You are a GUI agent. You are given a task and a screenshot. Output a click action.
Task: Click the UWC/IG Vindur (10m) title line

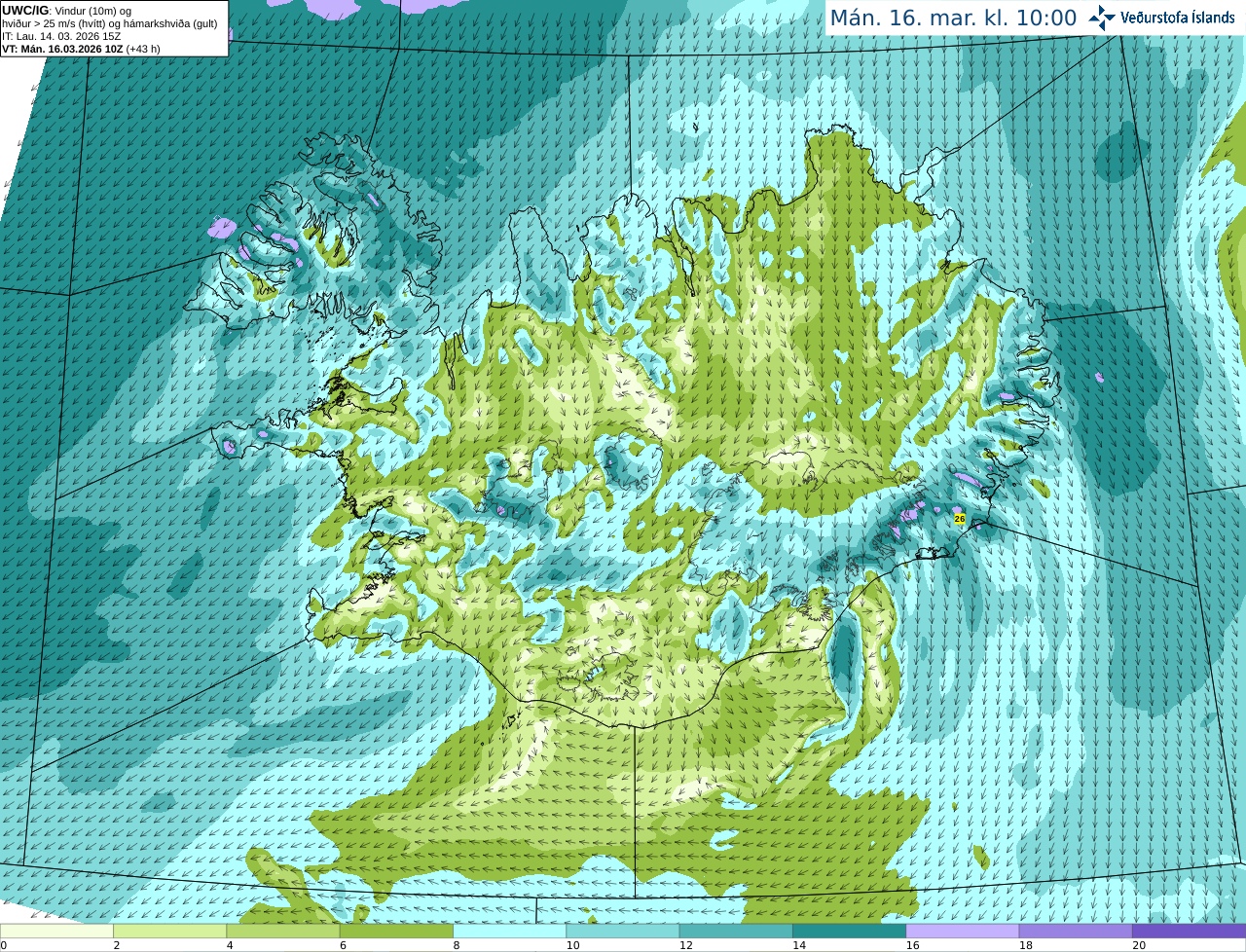pyautogui.click(x=66, y=10)
